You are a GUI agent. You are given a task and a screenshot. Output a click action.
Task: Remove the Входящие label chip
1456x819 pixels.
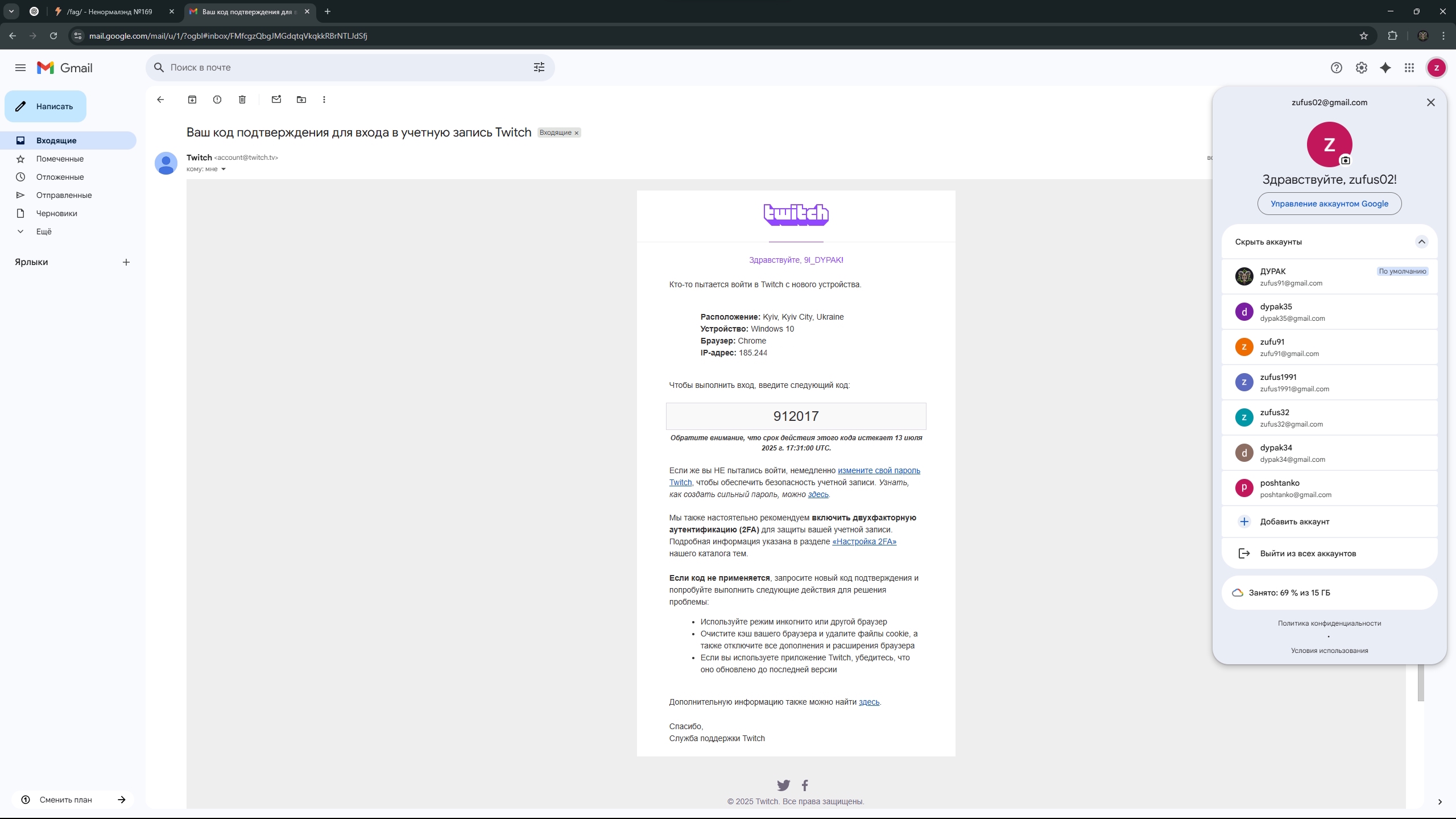click(576, 133)
